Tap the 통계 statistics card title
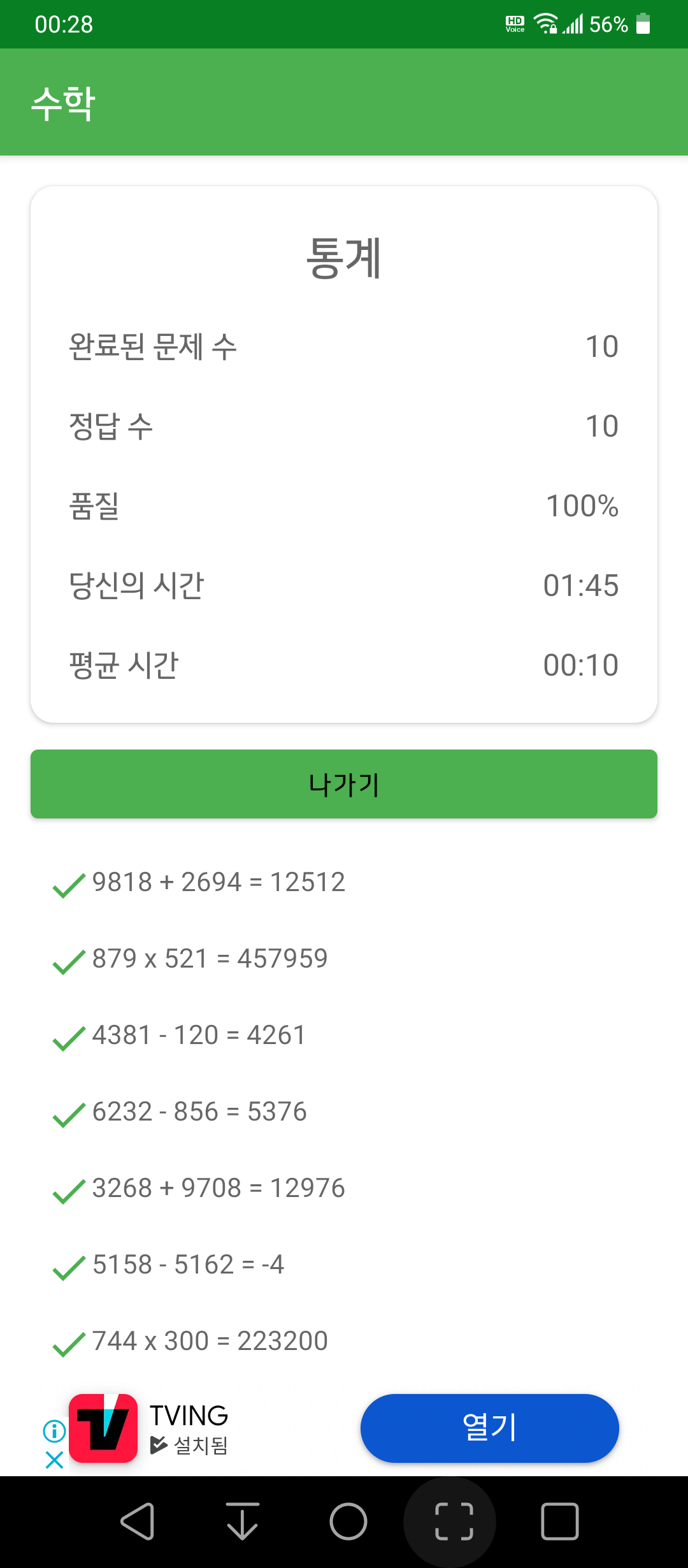The image size is (688, 1568). [344, 258]
